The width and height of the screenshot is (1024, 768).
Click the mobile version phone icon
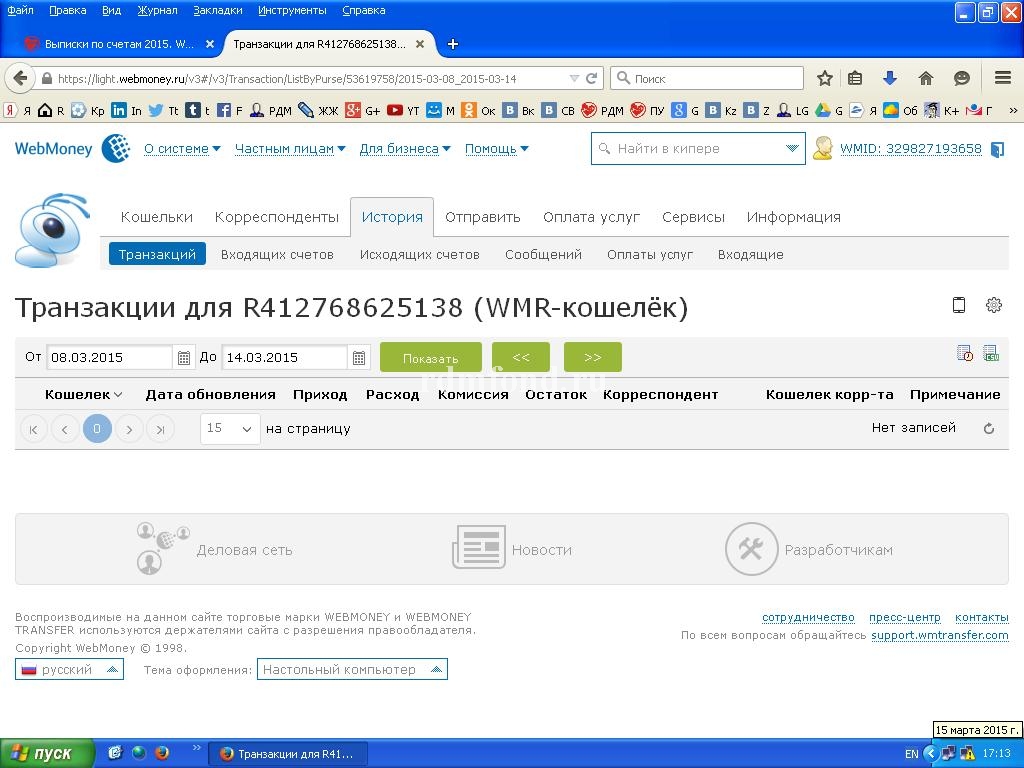point(959,305)
